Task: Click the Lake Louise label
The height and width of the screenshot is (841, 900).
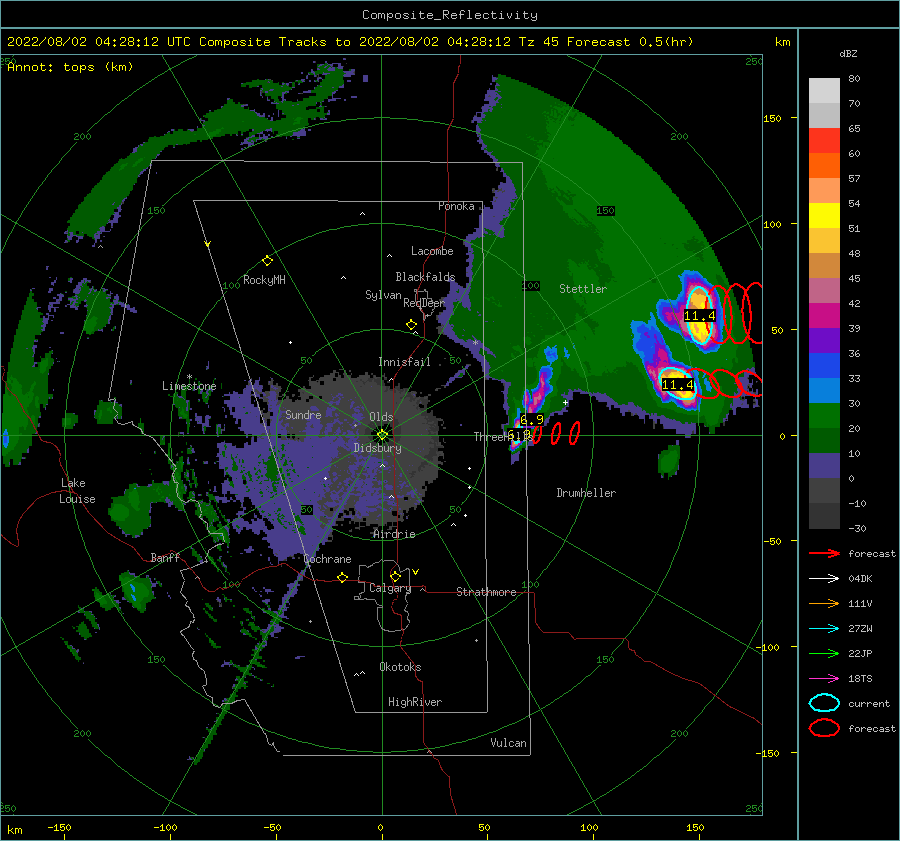Action: pos(77,491)
